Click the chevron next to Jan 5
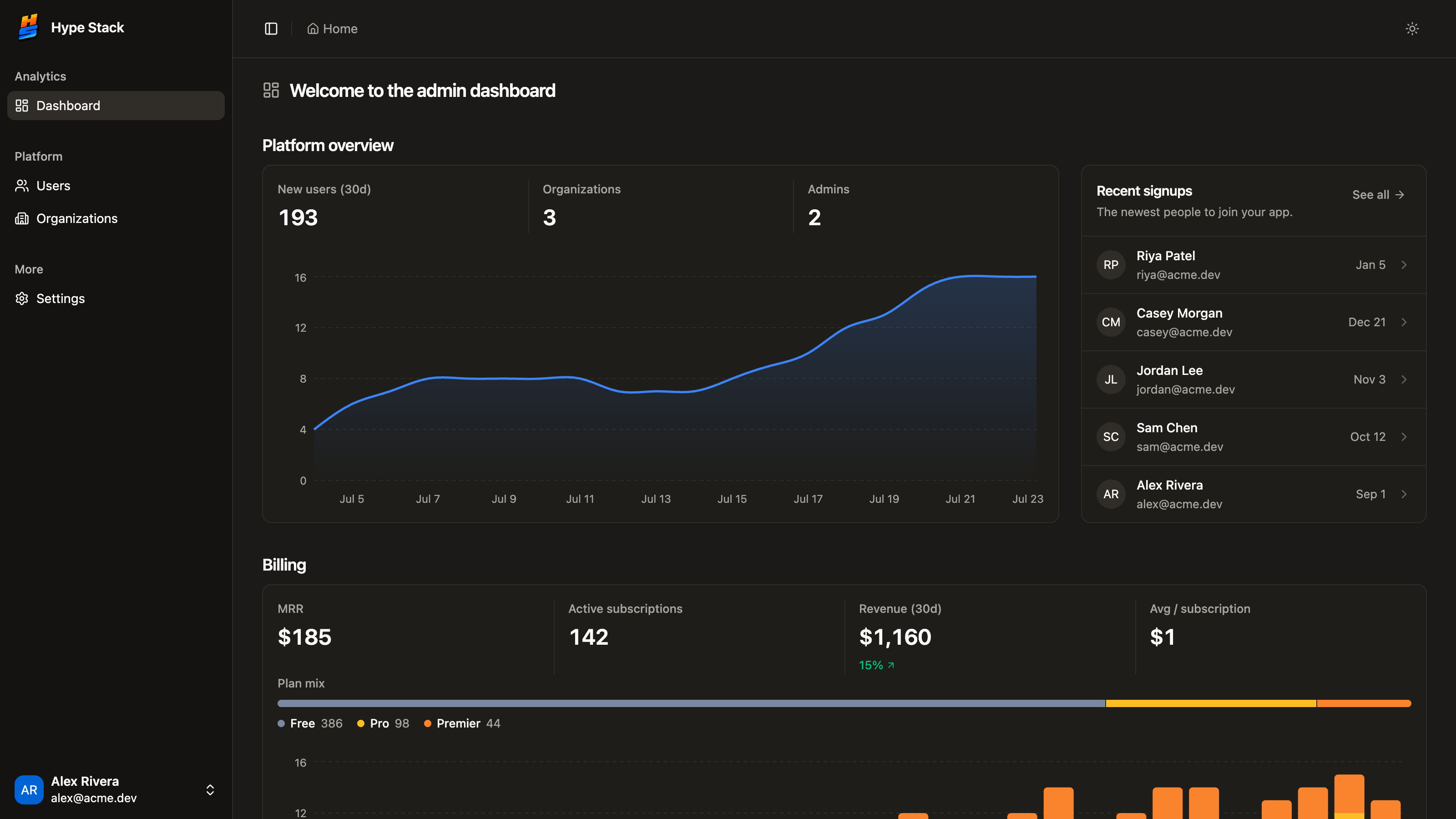Viewport: 1456px width, 819px height. click(x=1404, y=265)
